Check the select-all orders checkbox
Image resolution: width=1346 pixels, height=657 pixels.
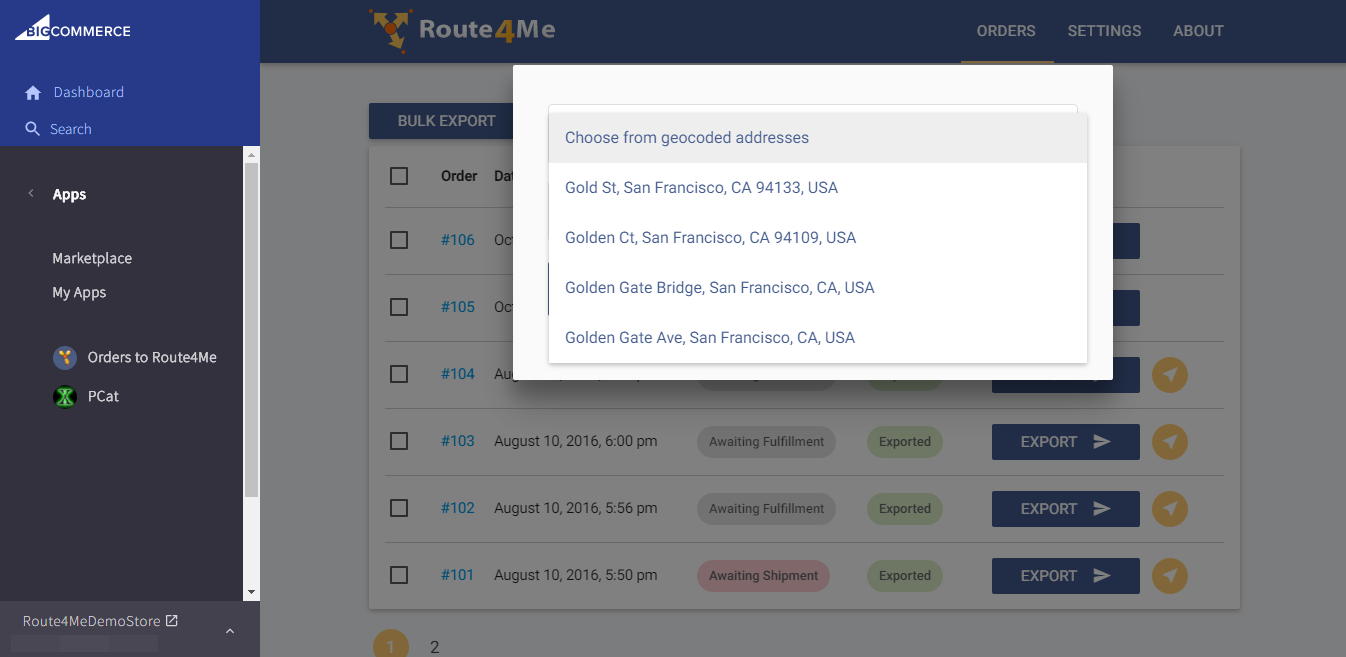pos(399,176)
